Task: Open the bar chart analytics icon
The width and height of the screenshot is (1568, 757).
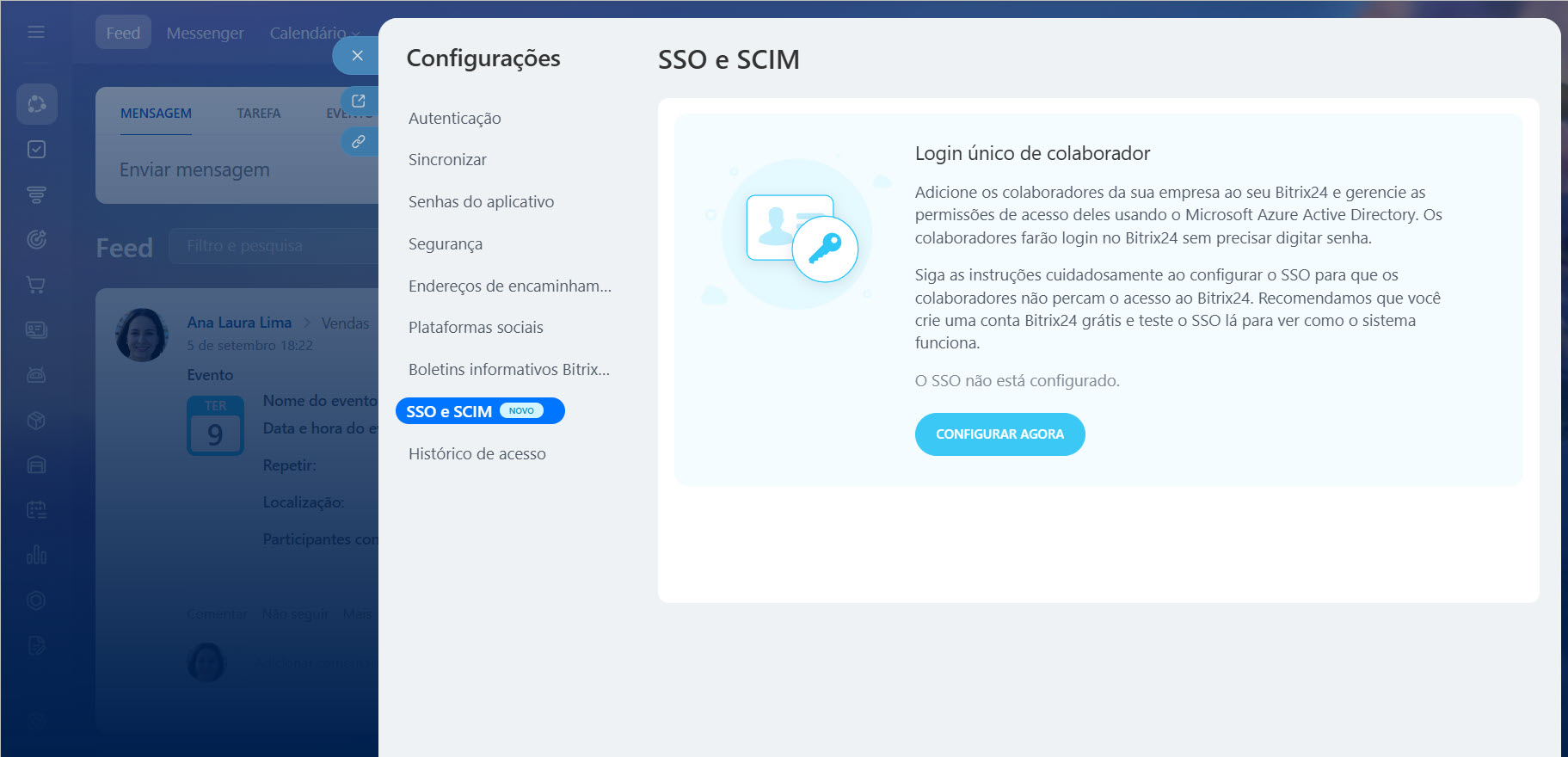Action: (36, 555)
